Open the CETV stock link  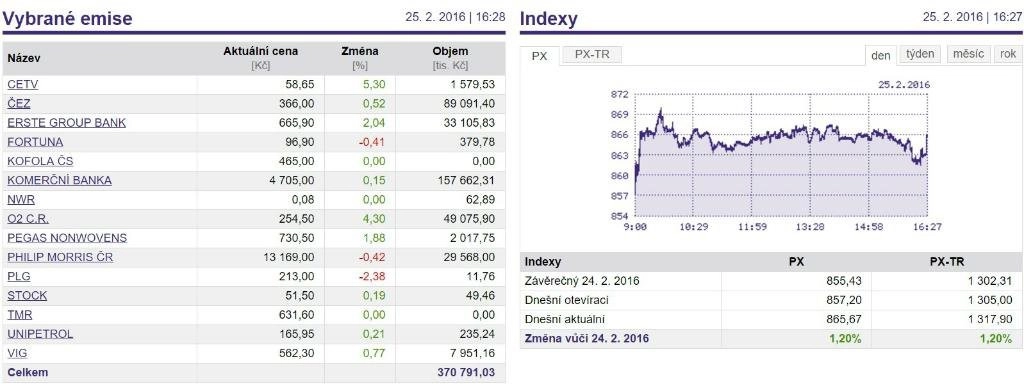click(x=23, y=84)
